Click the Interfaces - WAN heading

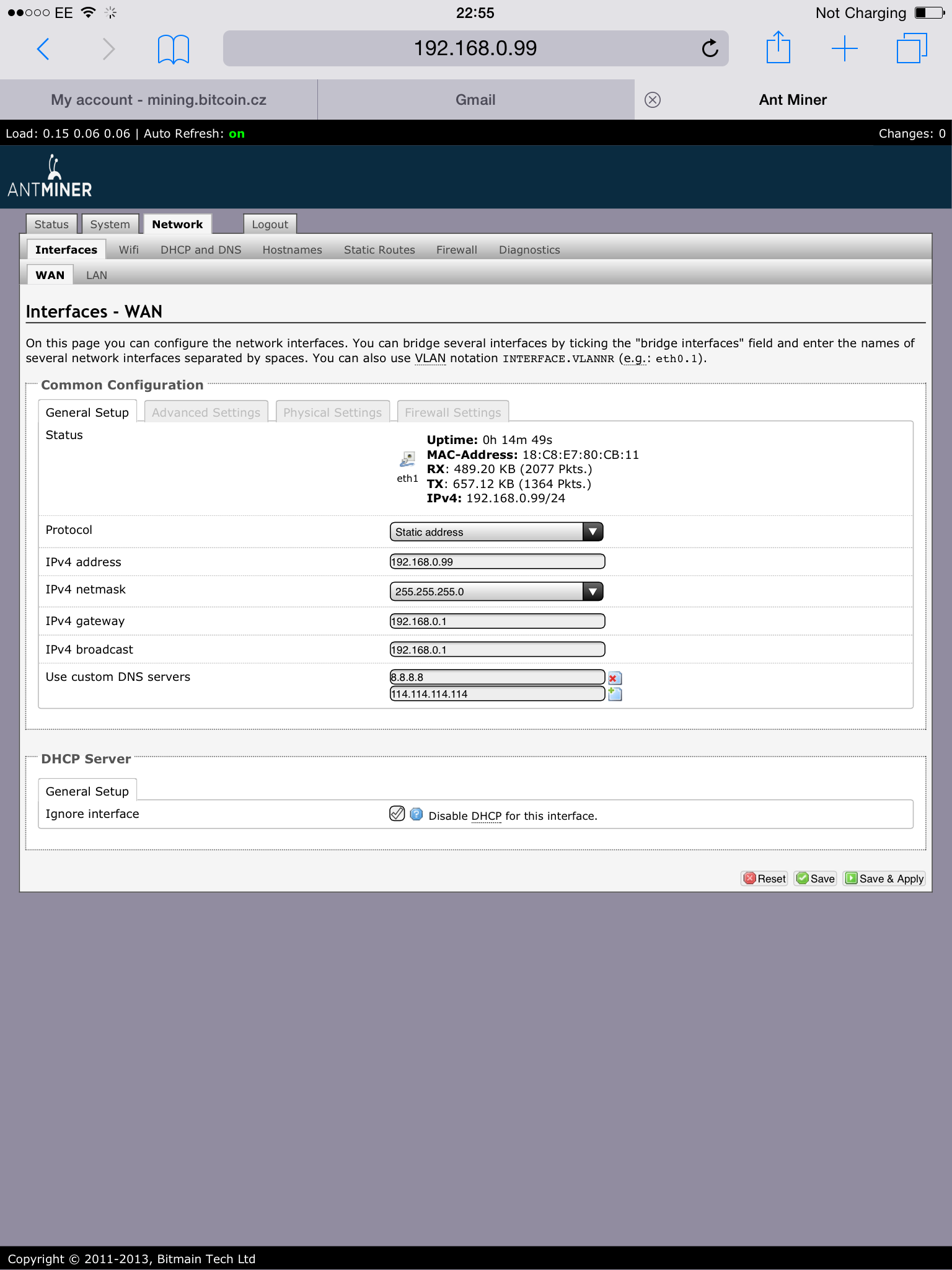[94, 311]
